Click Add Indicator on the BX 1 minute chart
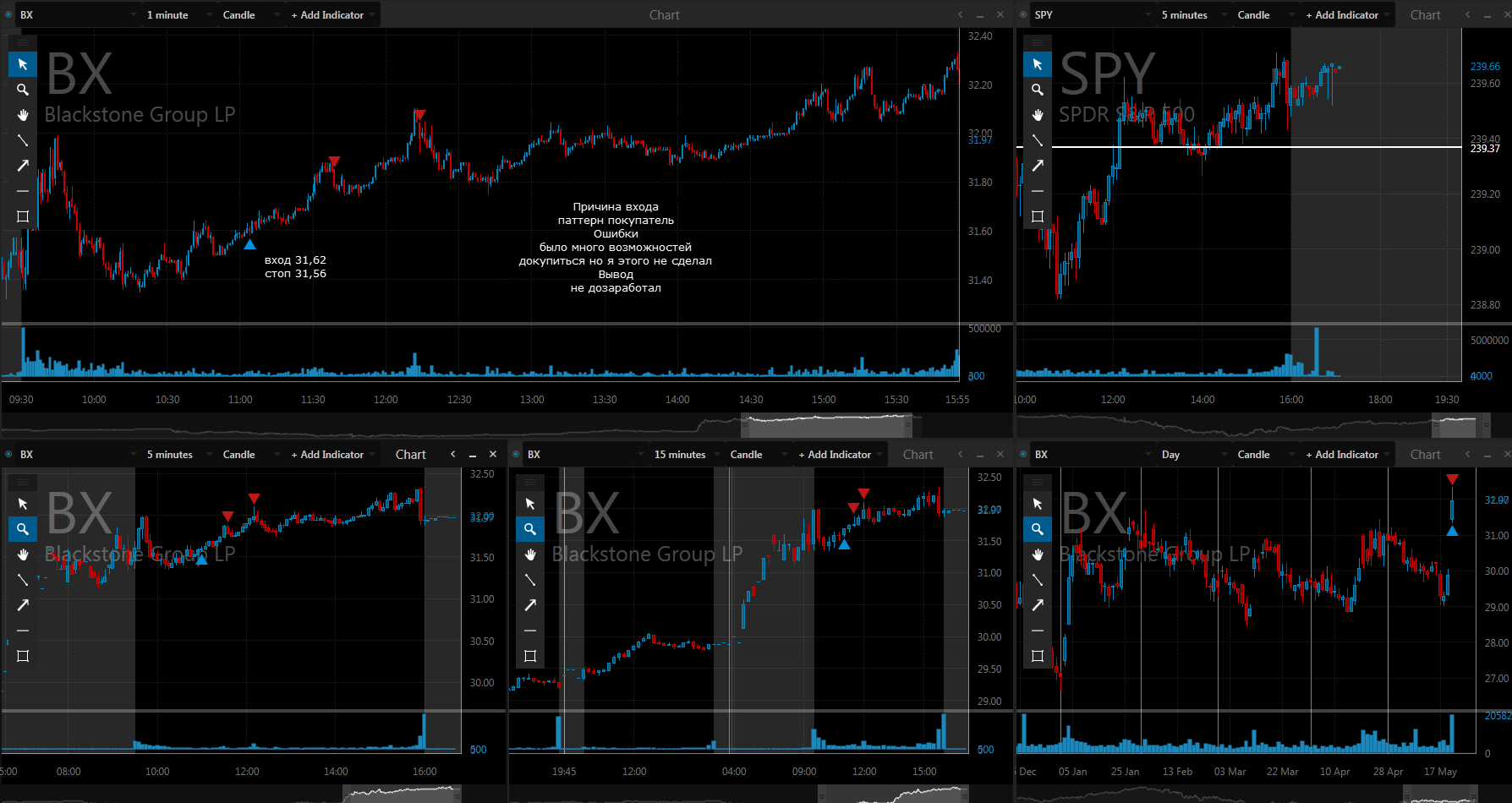 pyautogui.click(x=331, y=14)
